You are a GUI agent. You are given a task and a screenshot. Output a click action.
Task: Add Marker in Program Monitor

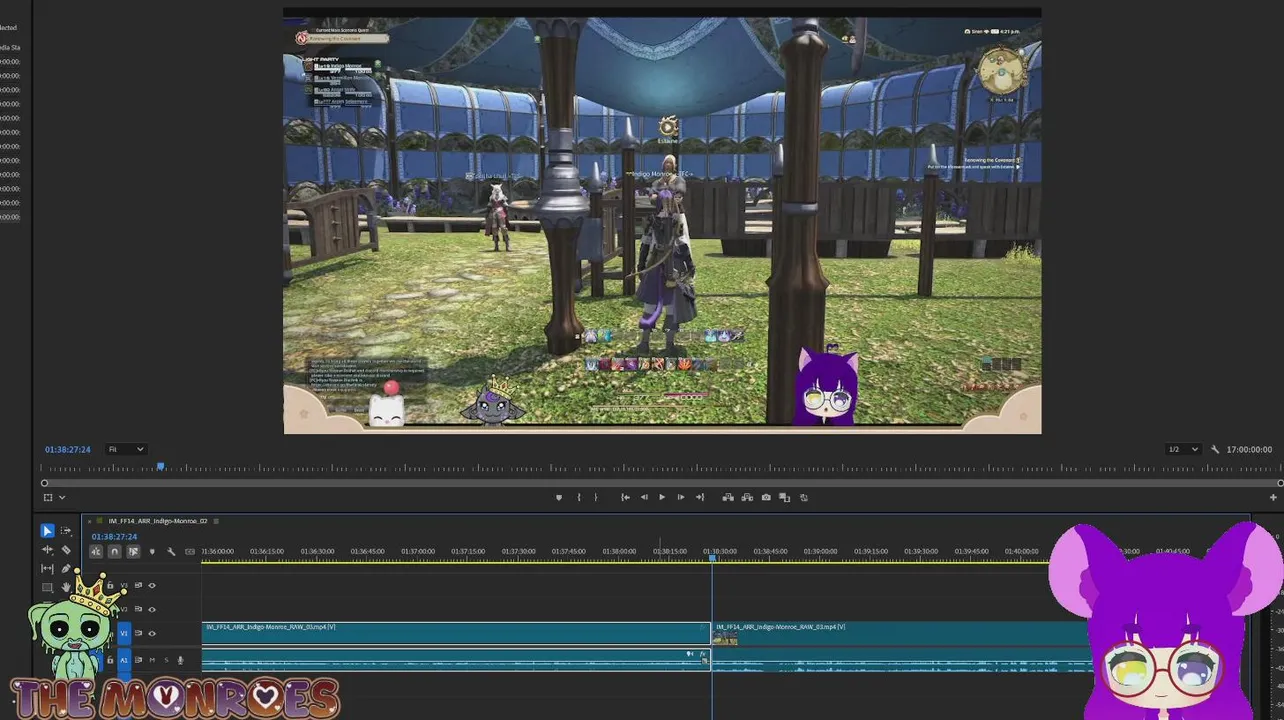(x=558, y=497)
